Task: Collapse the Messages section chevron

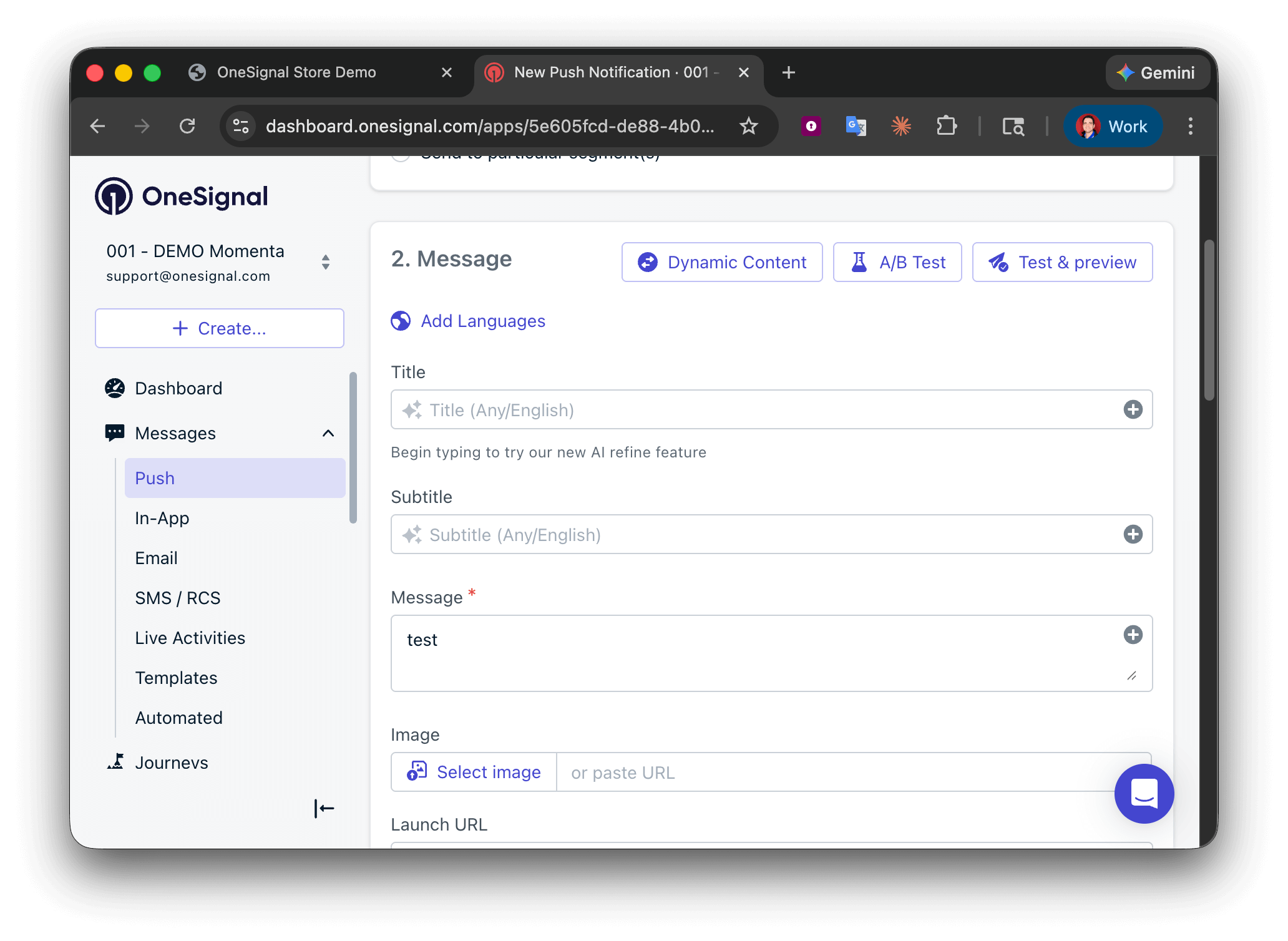Action: 328,433
